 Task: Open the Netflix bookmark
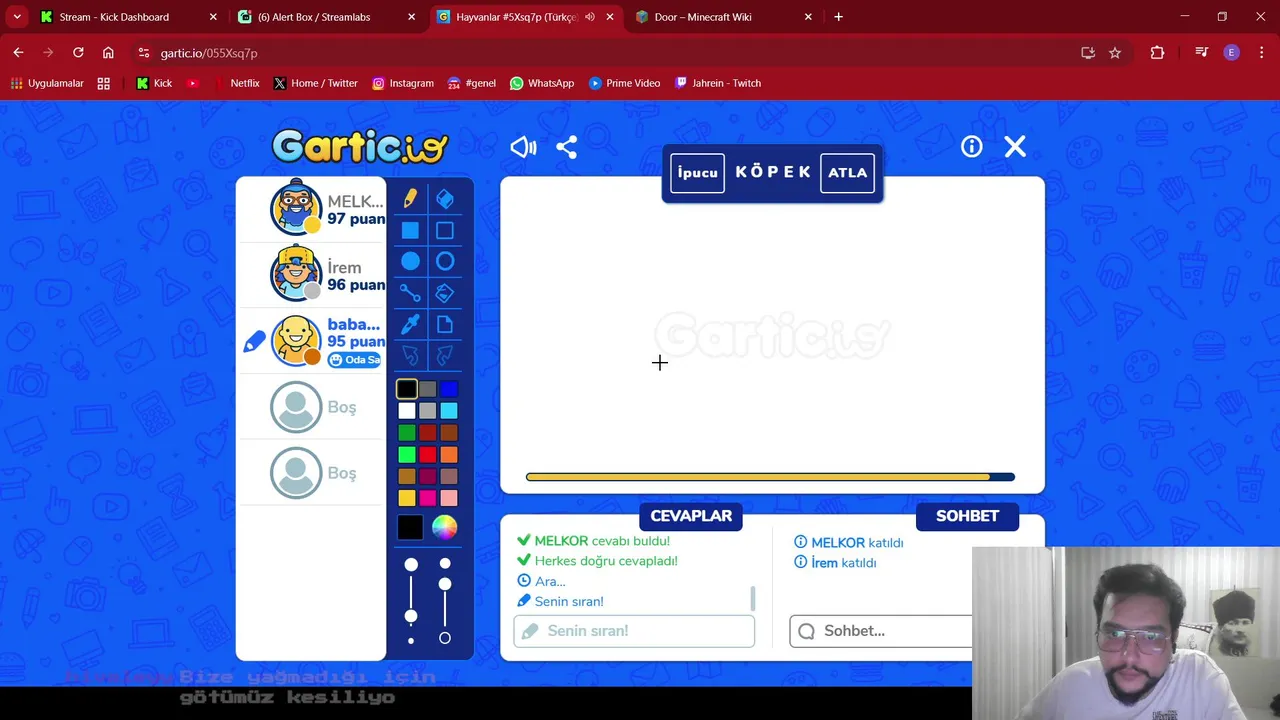(x=236, y=83)
